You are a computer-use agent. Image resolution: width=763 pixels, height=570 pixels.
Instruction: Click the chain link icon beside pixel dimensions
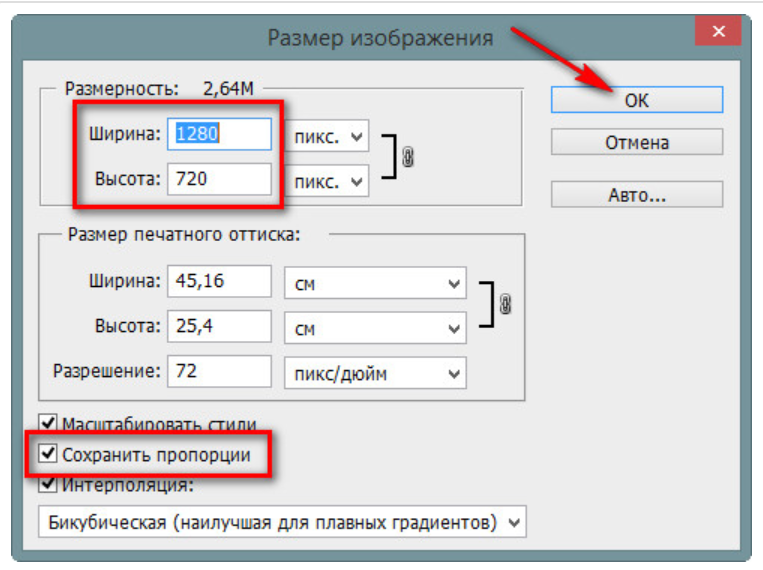click(x=407, y=157)
